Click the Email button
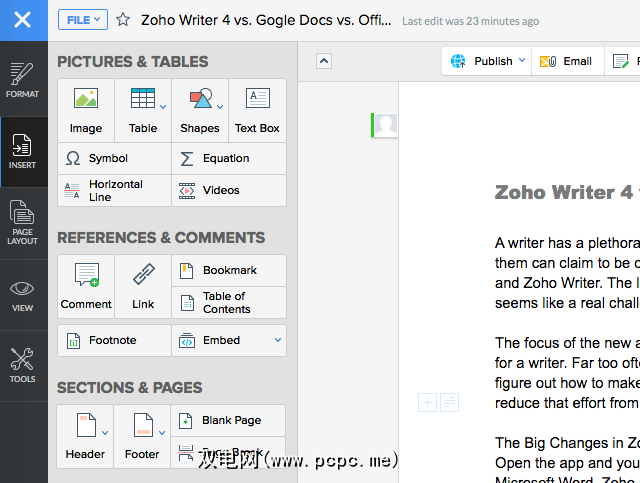Screen dimensions: 640x483 pyautogui.click(x=567, y=61)
